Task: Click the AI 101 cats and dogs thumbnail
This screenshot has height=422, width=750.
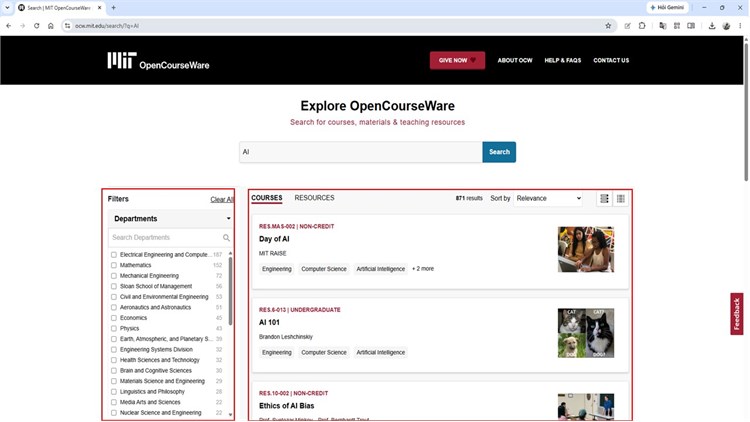Action: [x=585, y=333]
